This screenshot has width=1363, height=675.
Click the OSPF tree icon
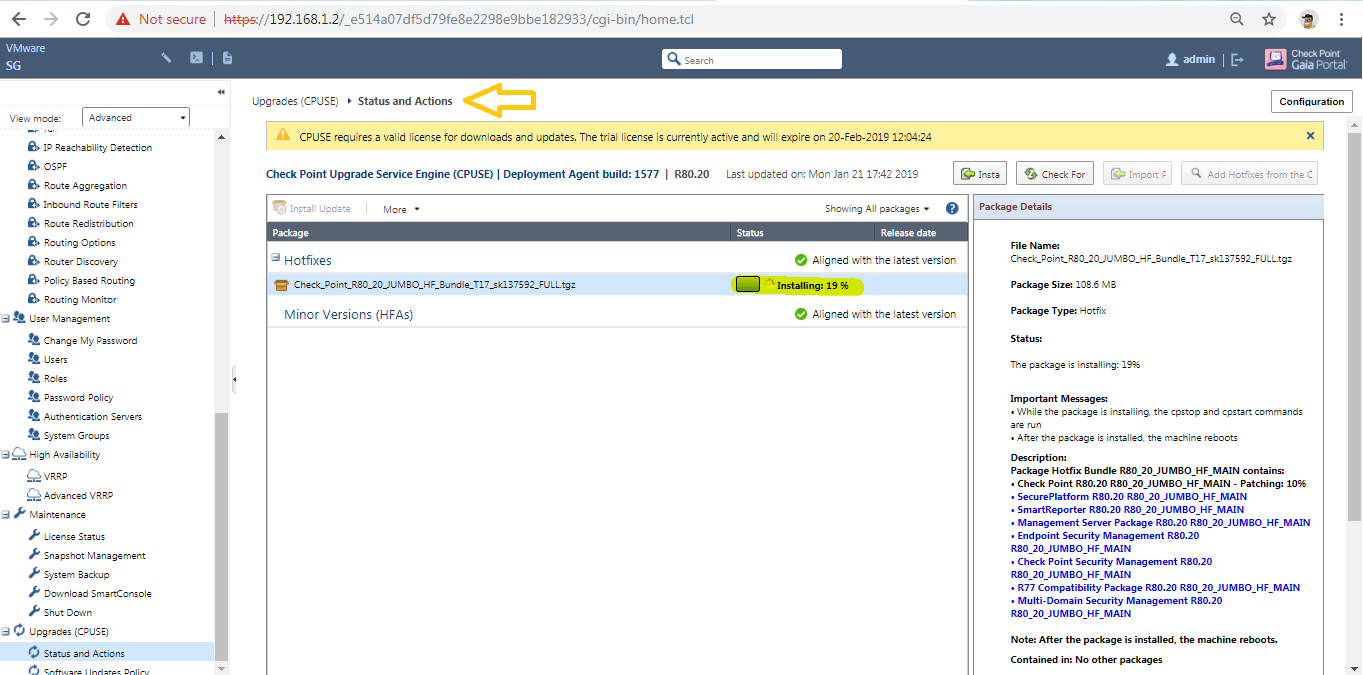(x=34, y=166)
